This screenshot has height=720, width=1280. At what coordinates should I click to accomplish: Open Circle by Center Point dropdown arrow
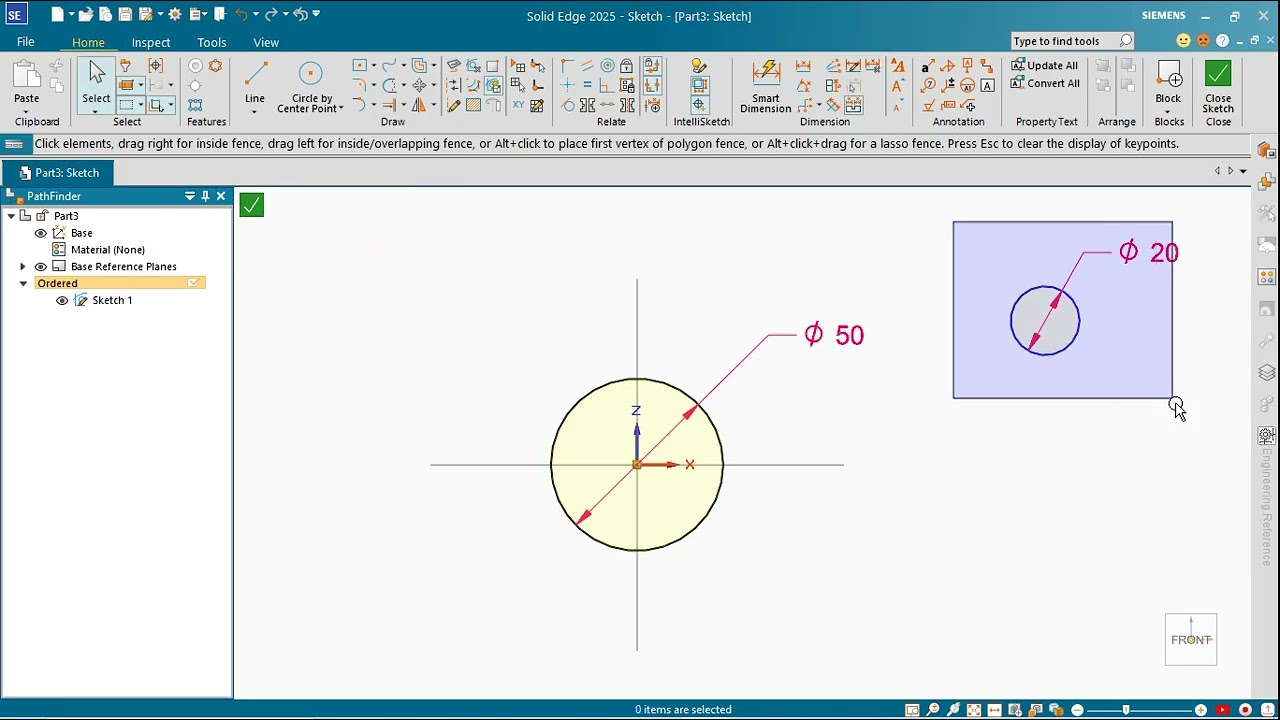(x=341, y=109)
